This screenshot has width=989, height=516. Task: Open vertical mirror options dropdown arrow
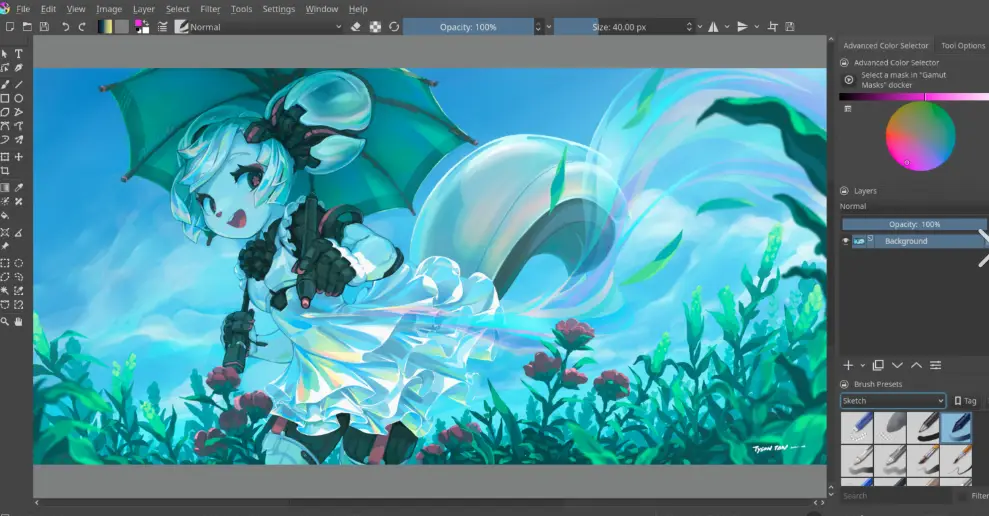756,26
